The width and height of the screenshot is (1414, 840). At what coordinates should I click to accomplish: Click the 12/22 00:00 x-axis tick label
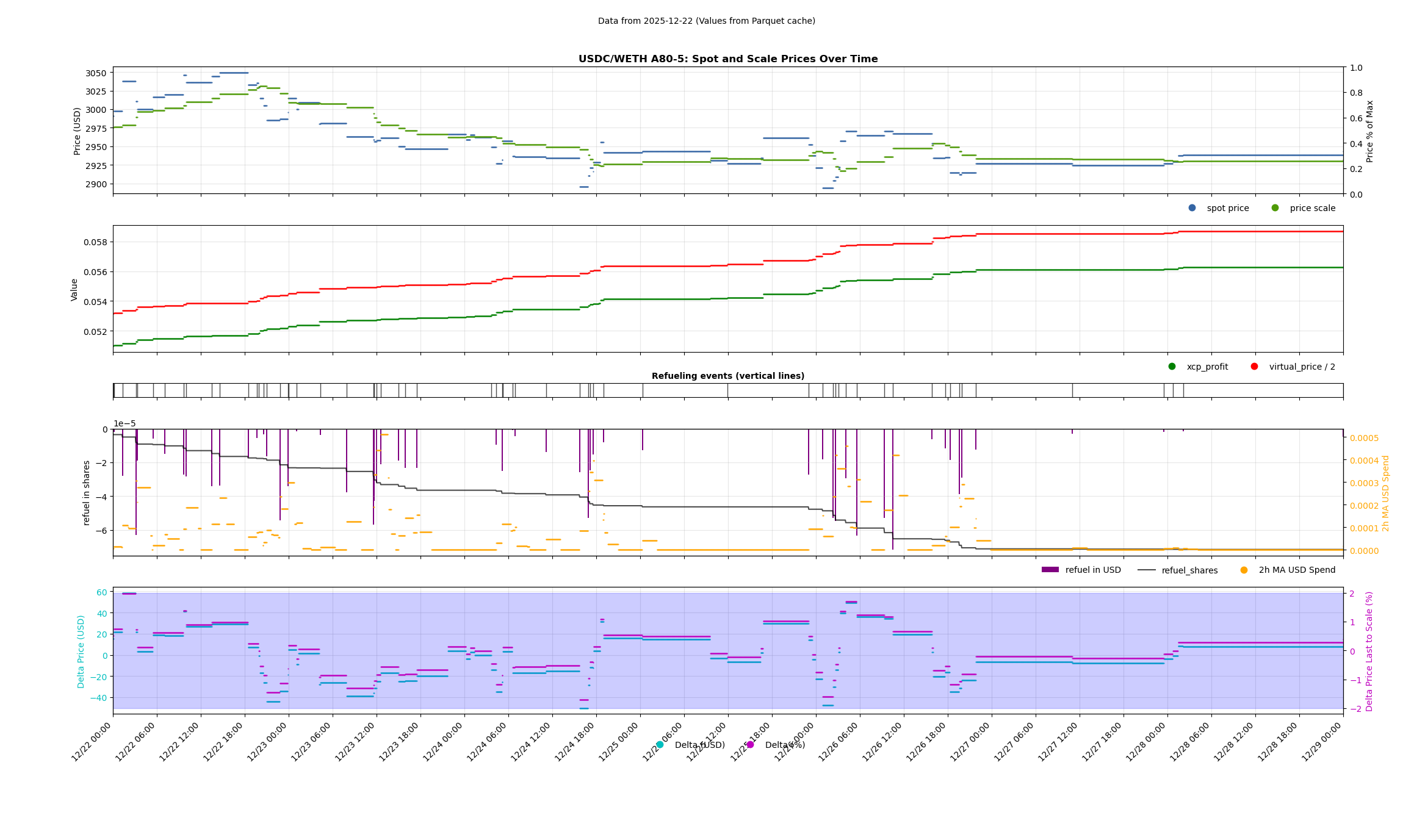[x=93, y=741]
